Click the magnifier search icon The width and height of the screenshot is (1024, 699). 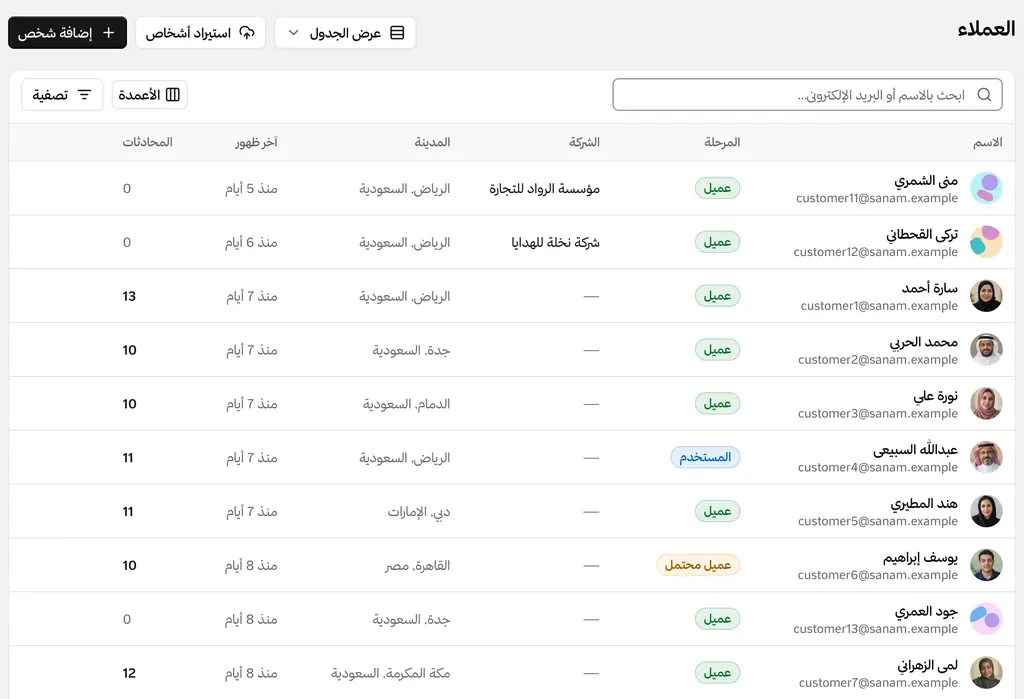pos(984,95)
